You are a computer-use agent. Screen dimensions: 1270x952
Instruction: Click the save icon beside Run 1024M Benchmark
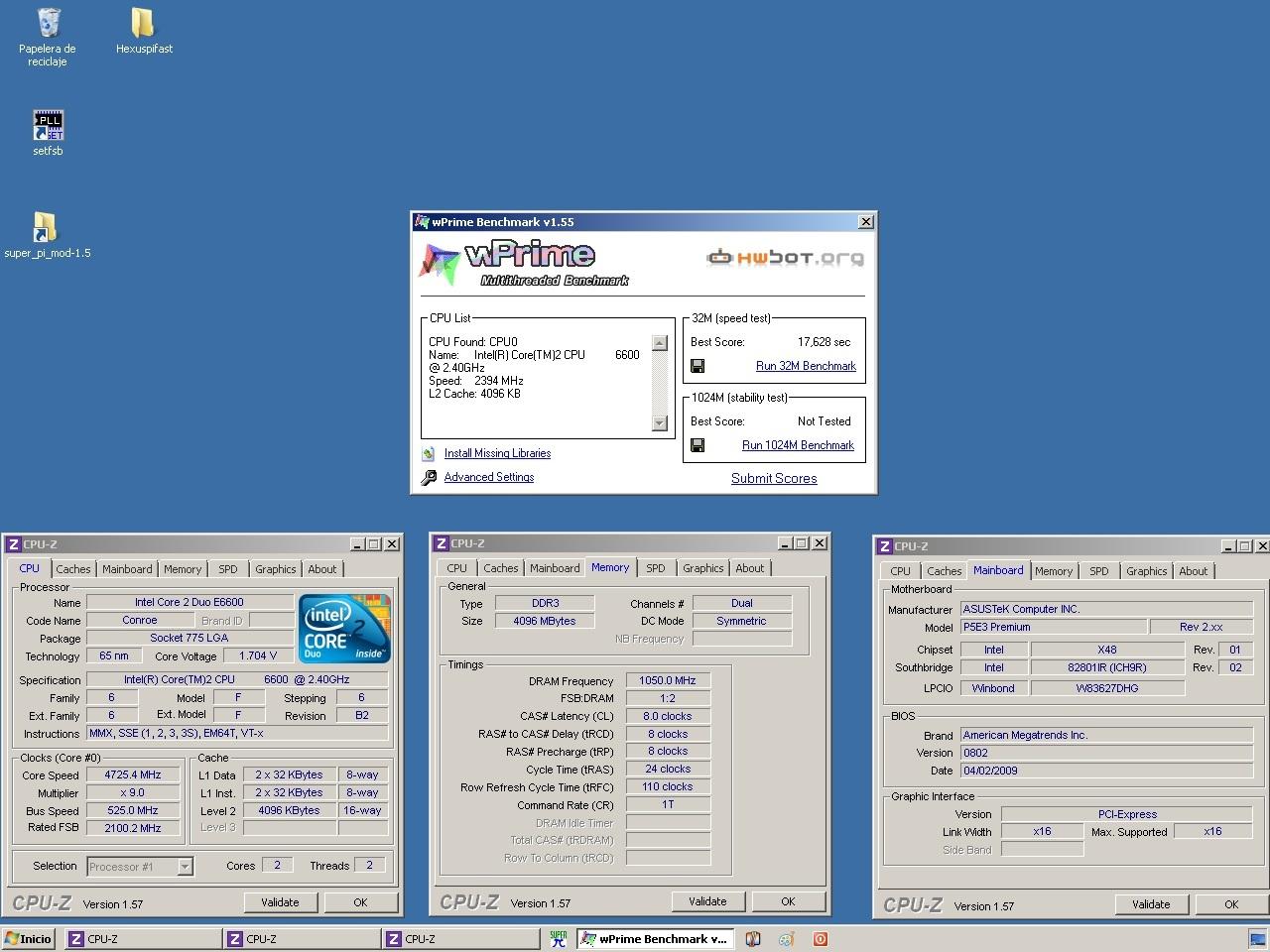[698, 445]
